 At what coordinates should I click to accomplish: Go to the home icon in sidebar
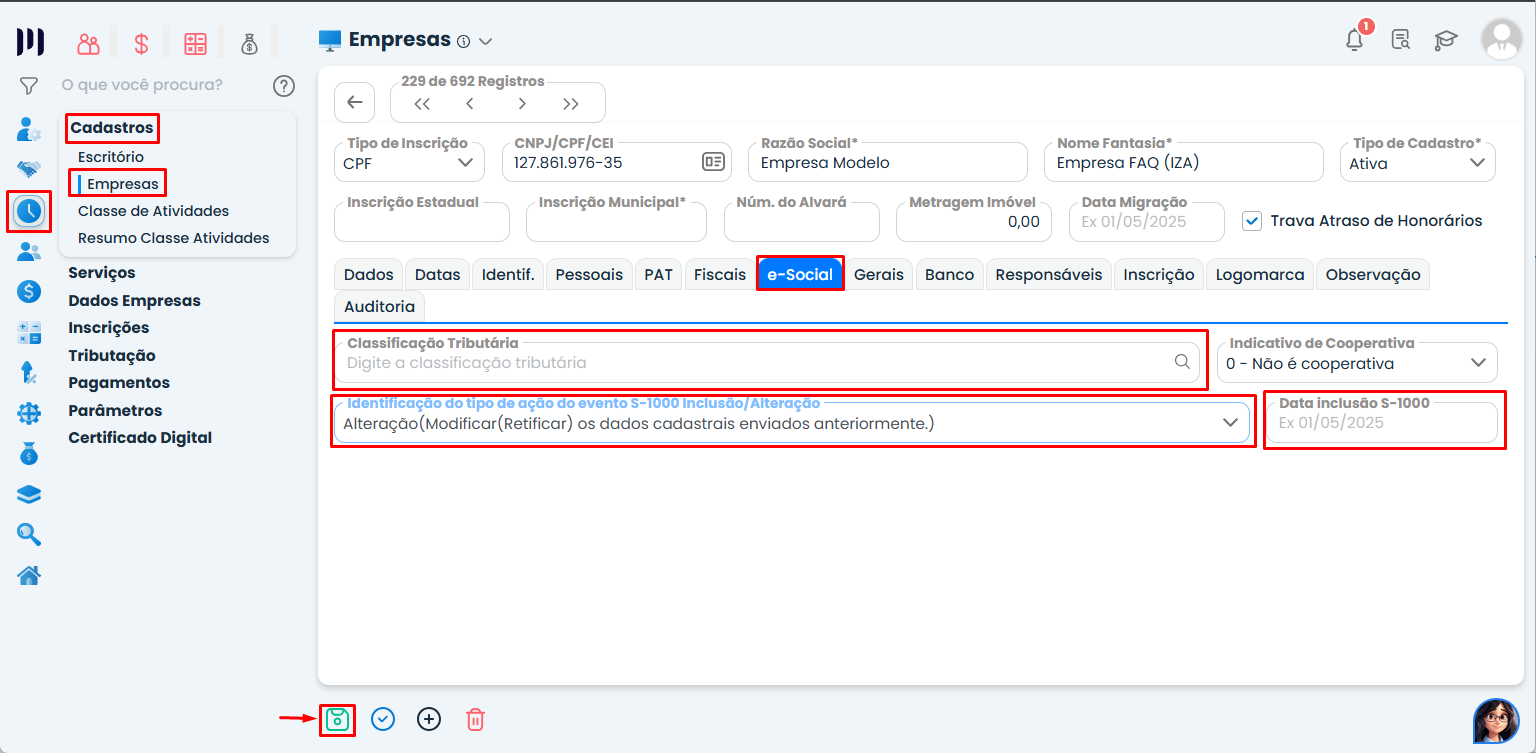point(29,575)
